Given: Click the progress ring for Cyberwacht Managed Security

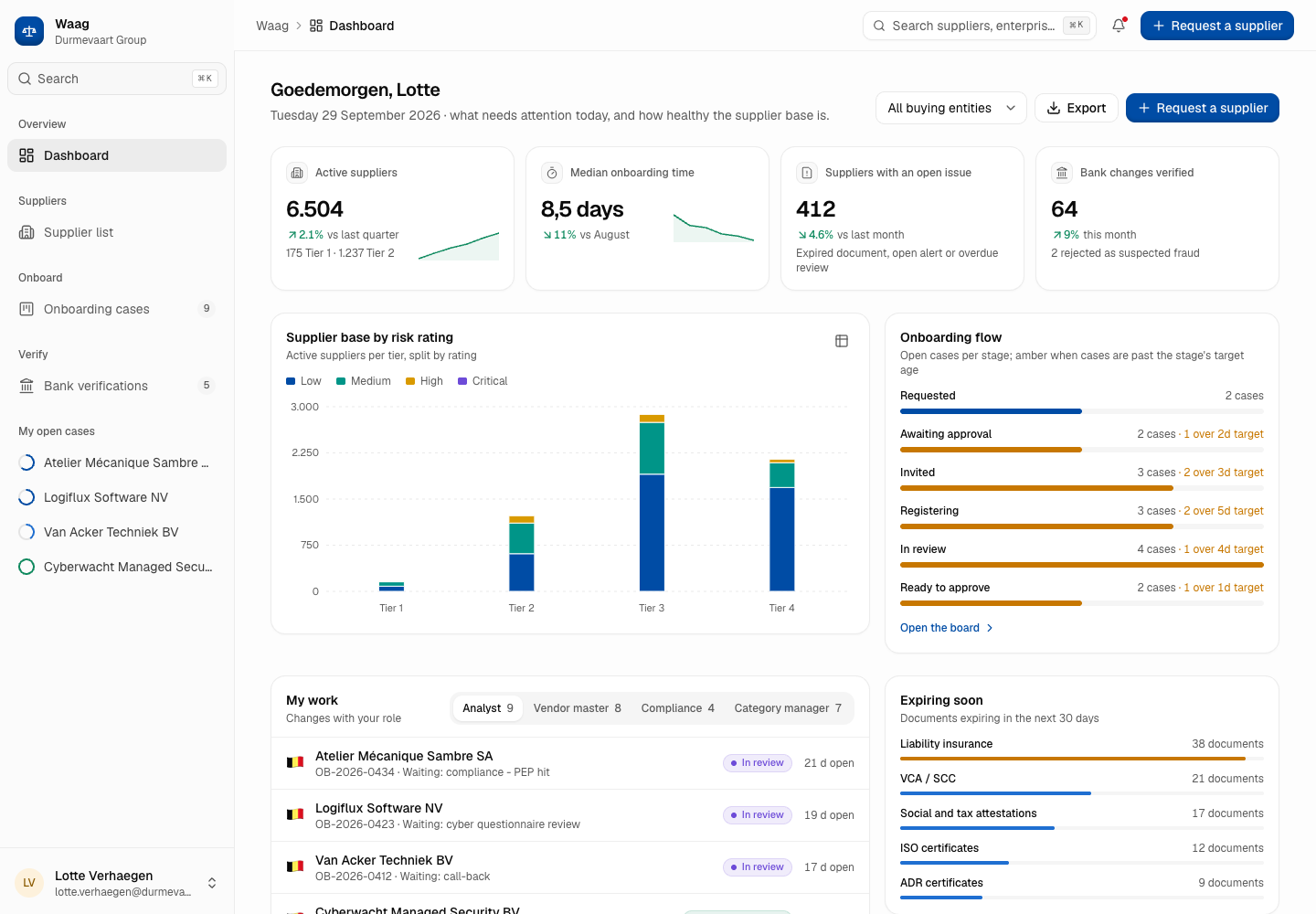Looking at the screenshot, I should [27, 567].
